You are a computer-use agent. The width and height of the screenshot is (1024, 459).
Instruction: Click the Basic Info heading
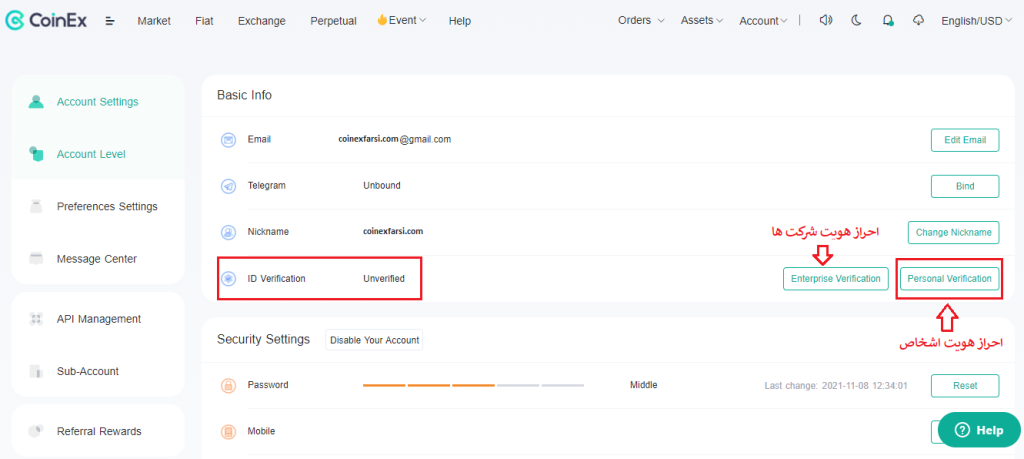(x=244, y=95)
